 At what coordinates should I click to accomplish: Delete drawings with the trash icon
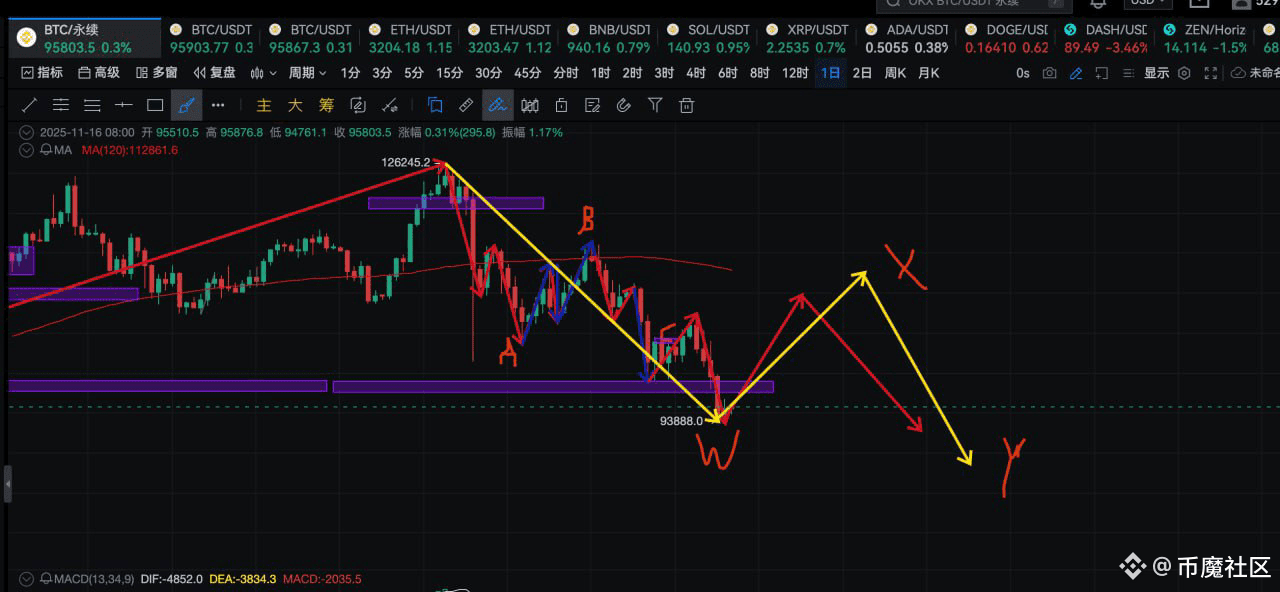[x=686, y=105]
